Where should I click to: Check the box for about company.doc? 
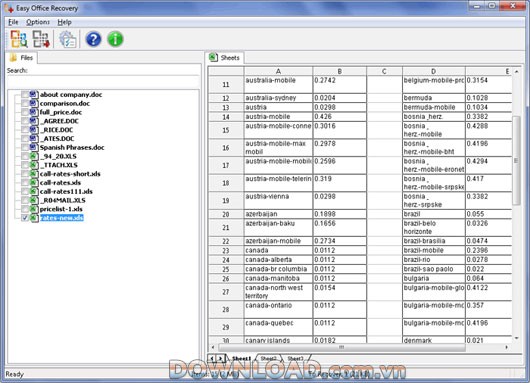(25, 94)
